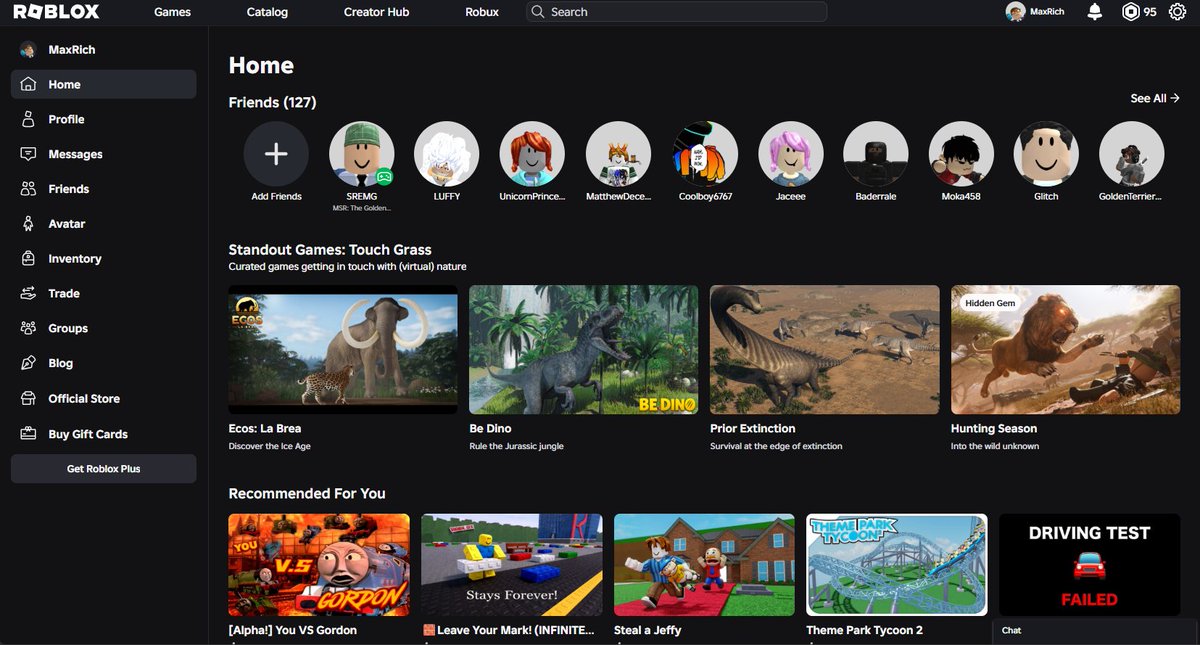Click the Avatar sidebar icon

click(28, 224)
